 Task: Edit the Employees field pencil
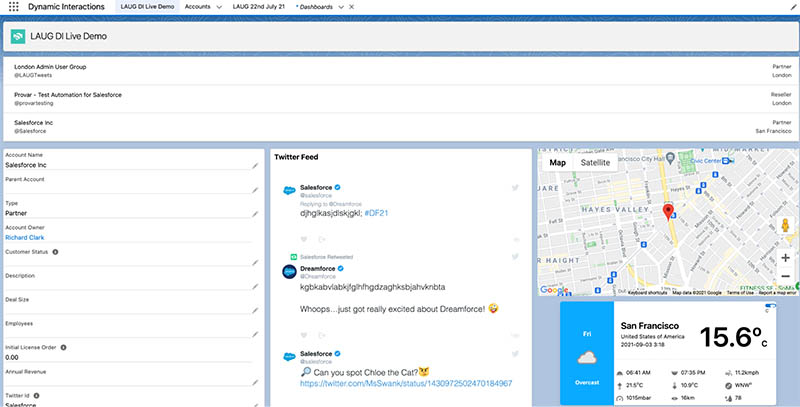coord(255,335)
